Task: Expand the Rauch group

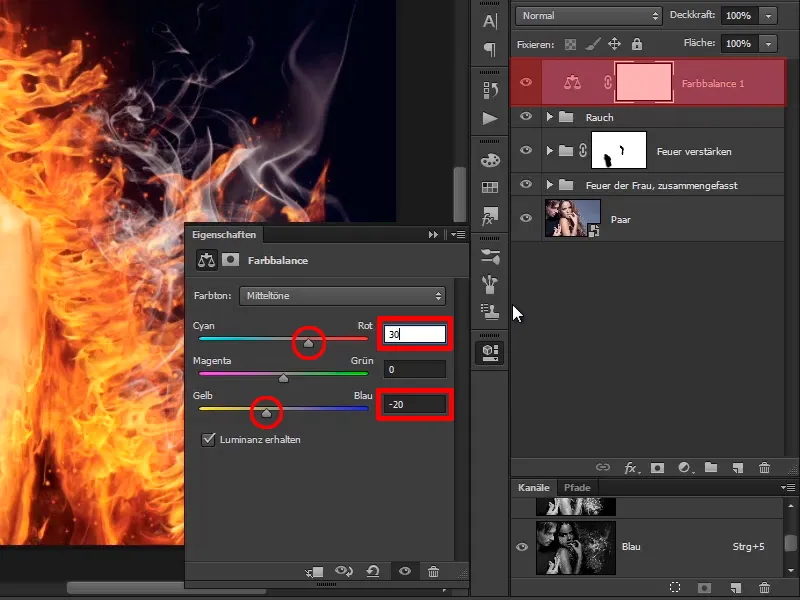Action: coord(549,117)
